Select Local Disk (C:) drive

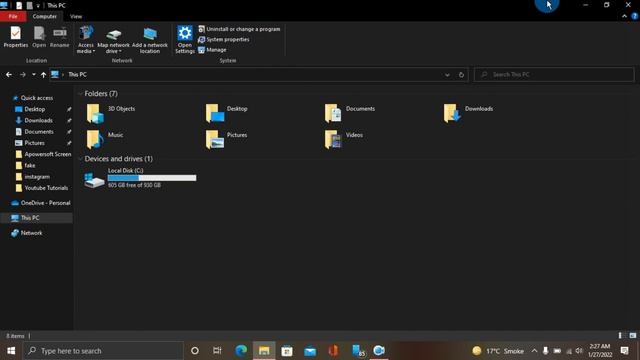point(140,178)
